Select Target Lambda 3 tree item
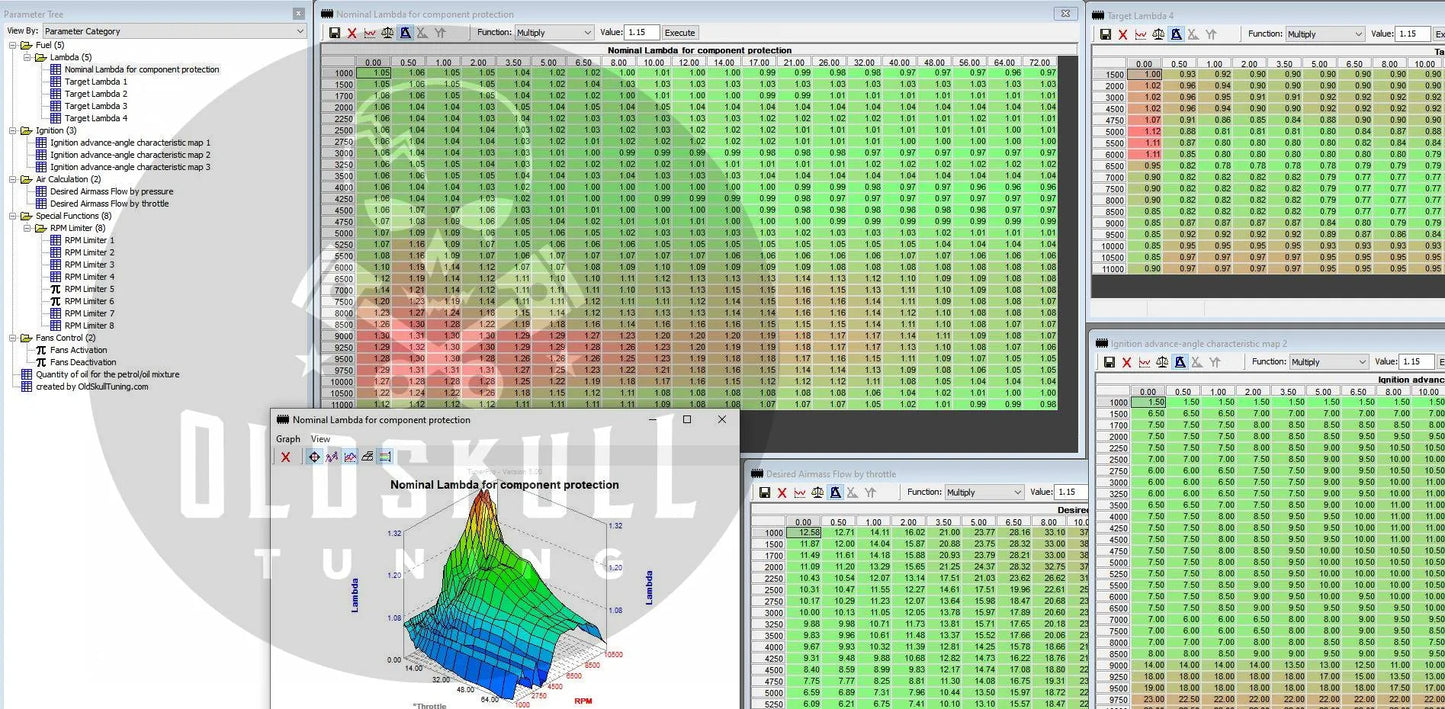This screenshot has width=1445, height=709. (95, 106)
